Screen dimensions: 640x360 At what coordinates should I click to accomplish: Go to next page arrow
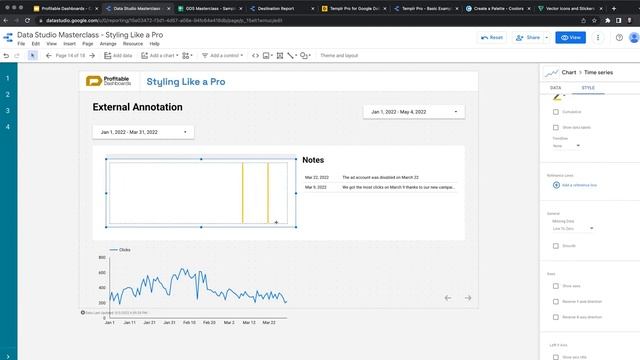(92, 56)
